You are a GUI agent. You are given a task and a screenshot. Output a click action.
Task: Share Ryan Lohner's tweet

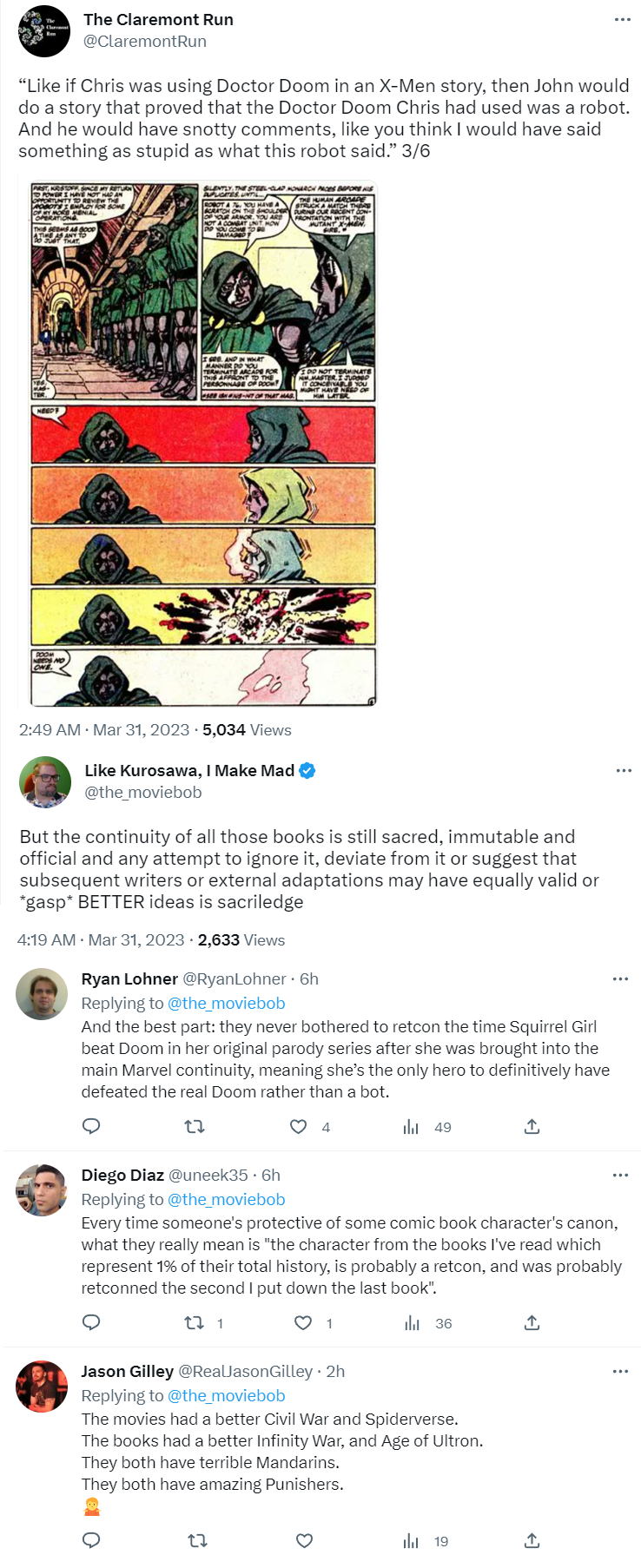tap(532, 1126)
